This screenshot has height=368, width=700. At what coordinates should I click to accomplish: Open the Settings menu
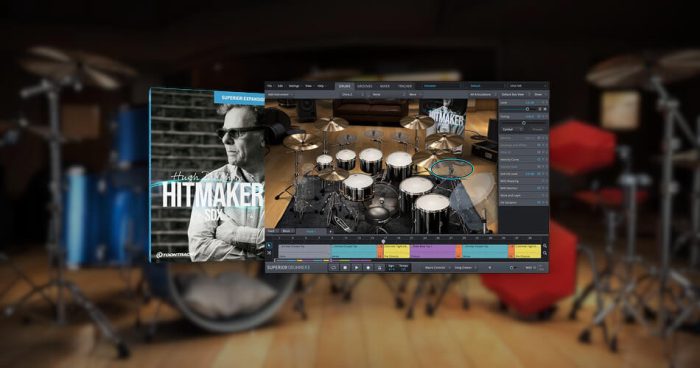[294, 86]
